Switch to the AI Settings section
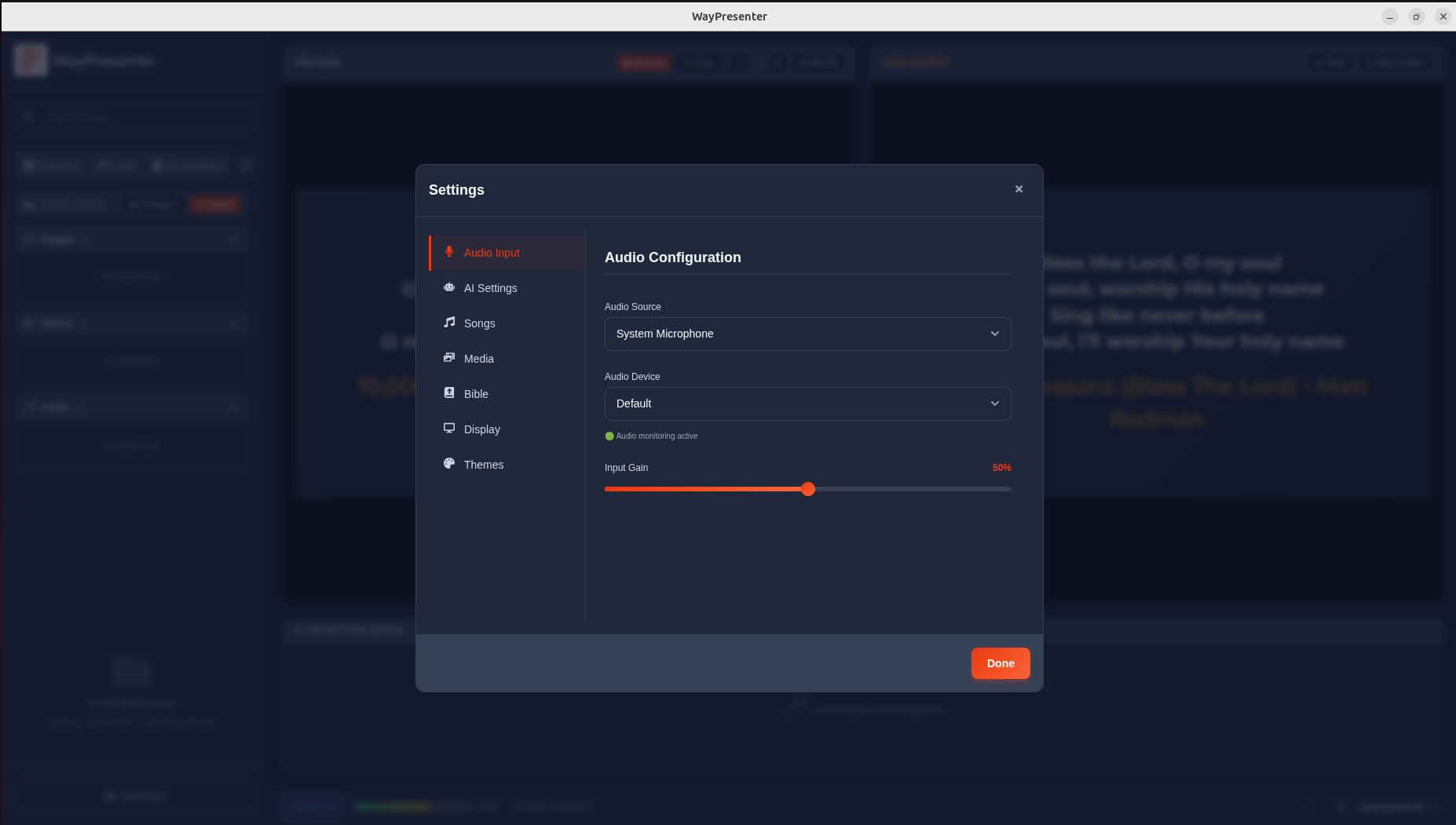Image resolution: width=1456 pixels, height=825 pixels. coord(490,287)
